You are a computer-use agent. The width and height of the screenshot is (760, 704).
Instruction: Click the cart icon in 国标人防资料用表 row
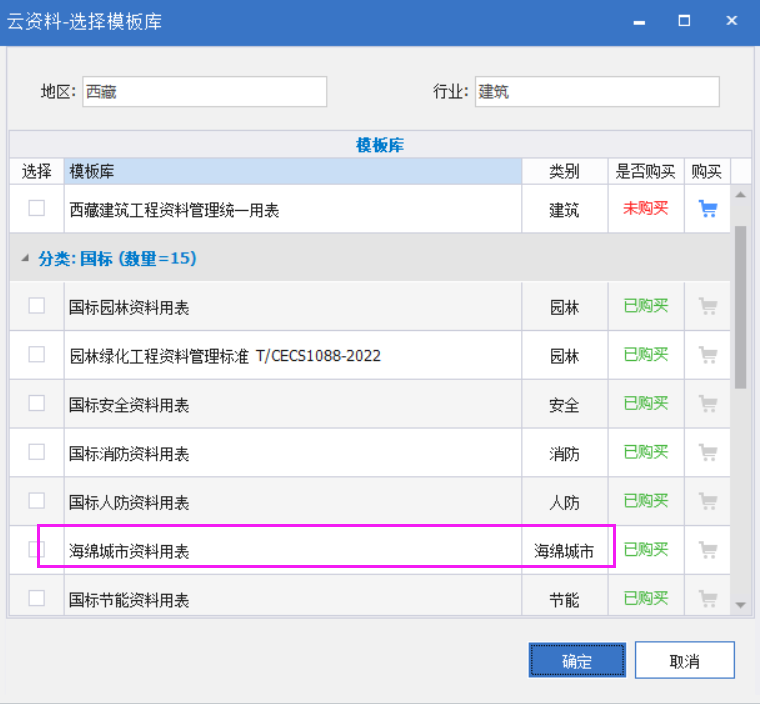tap(708, 501)
